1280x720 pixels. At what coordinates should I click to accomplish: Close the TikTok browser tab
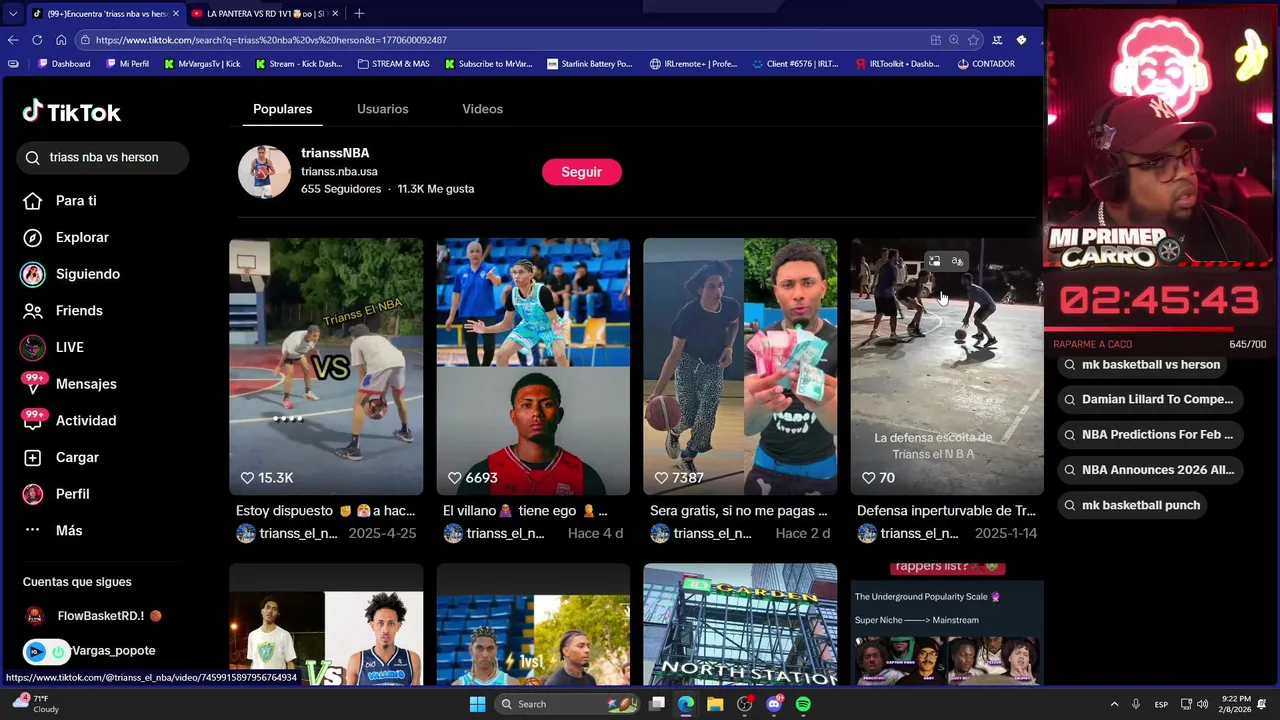(175, 14)
